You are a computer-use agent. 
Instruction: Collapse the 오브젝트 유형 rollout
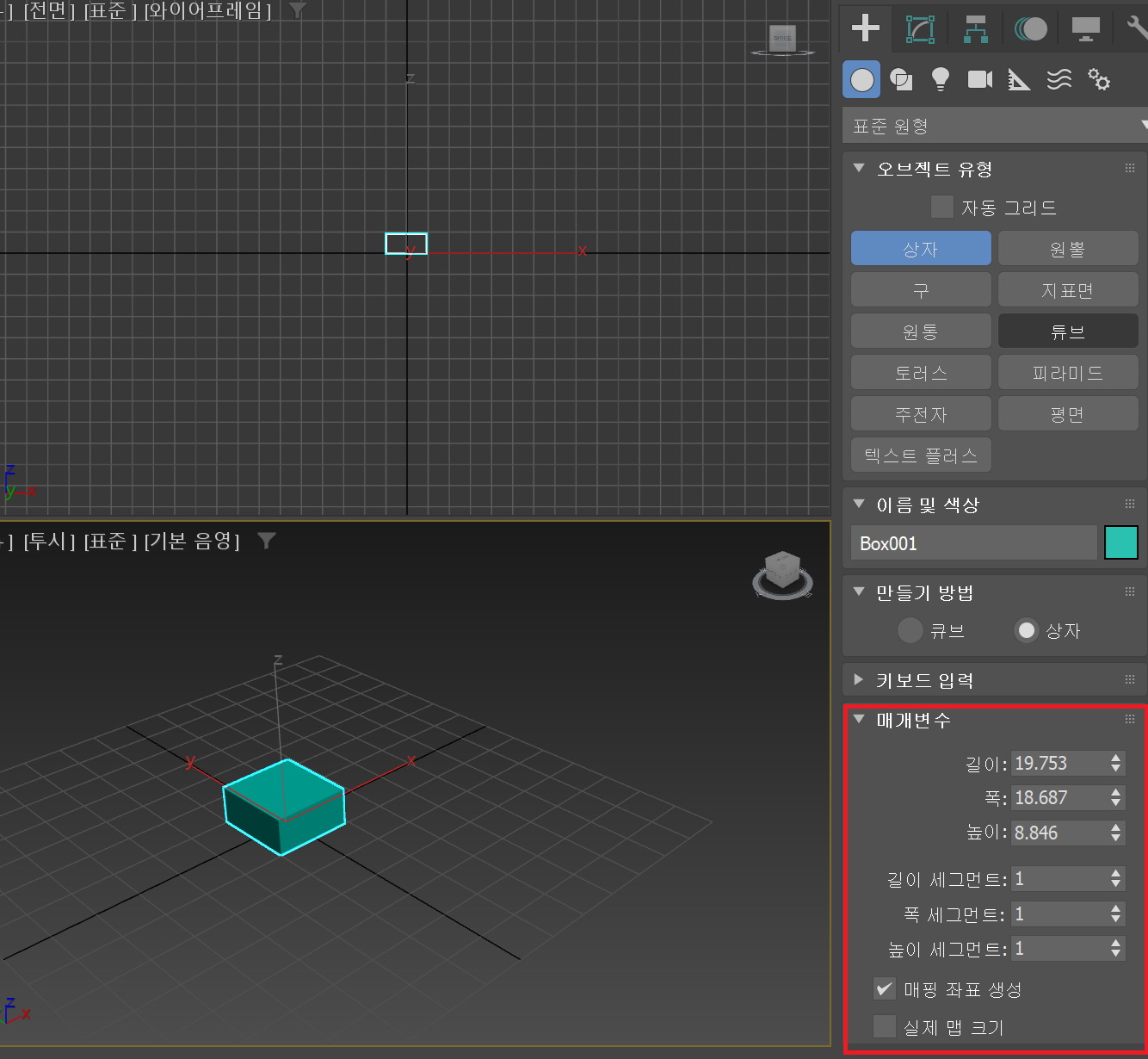[x=858, y=169]
